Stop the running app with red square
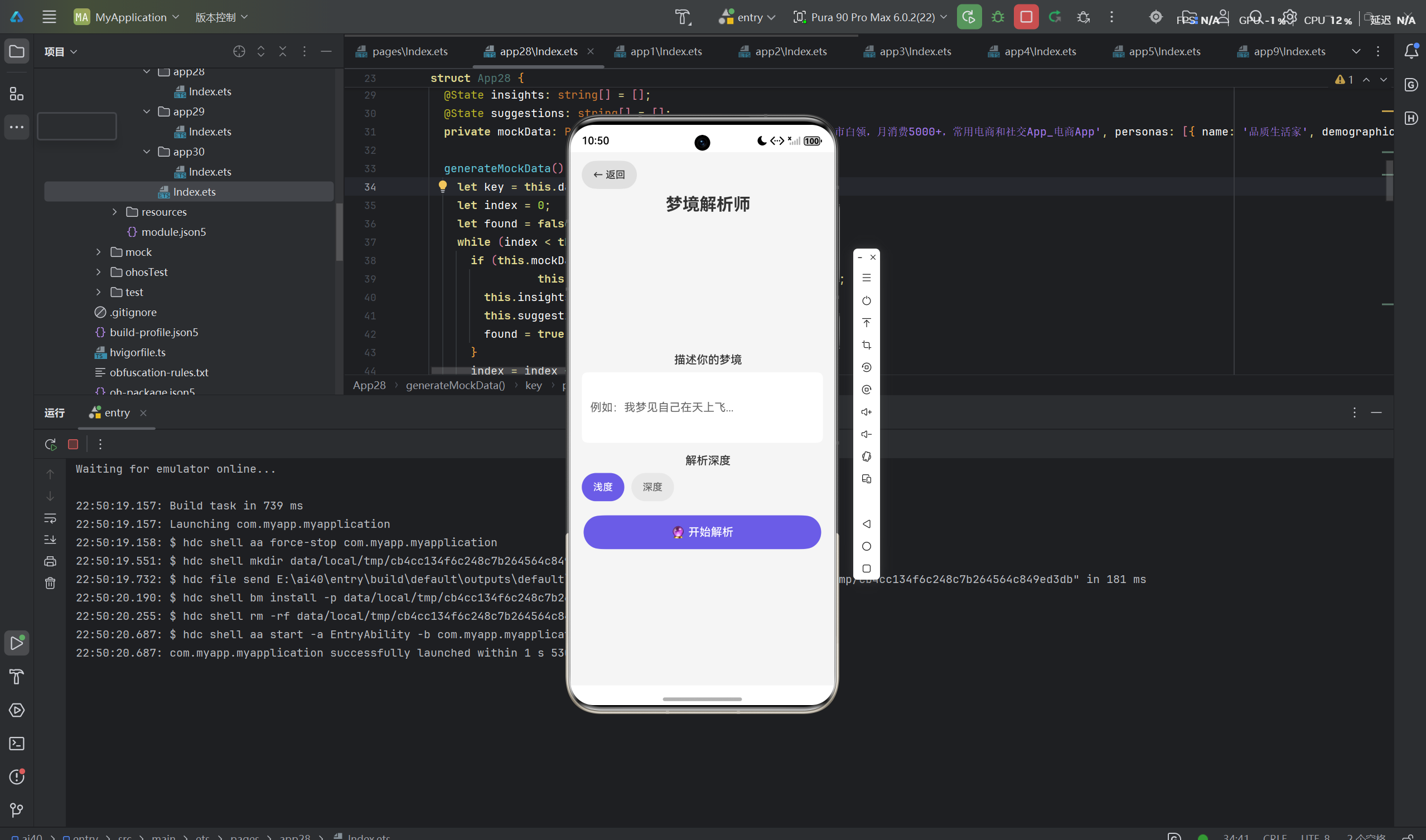The image size is (1426, 840). 1026,17
